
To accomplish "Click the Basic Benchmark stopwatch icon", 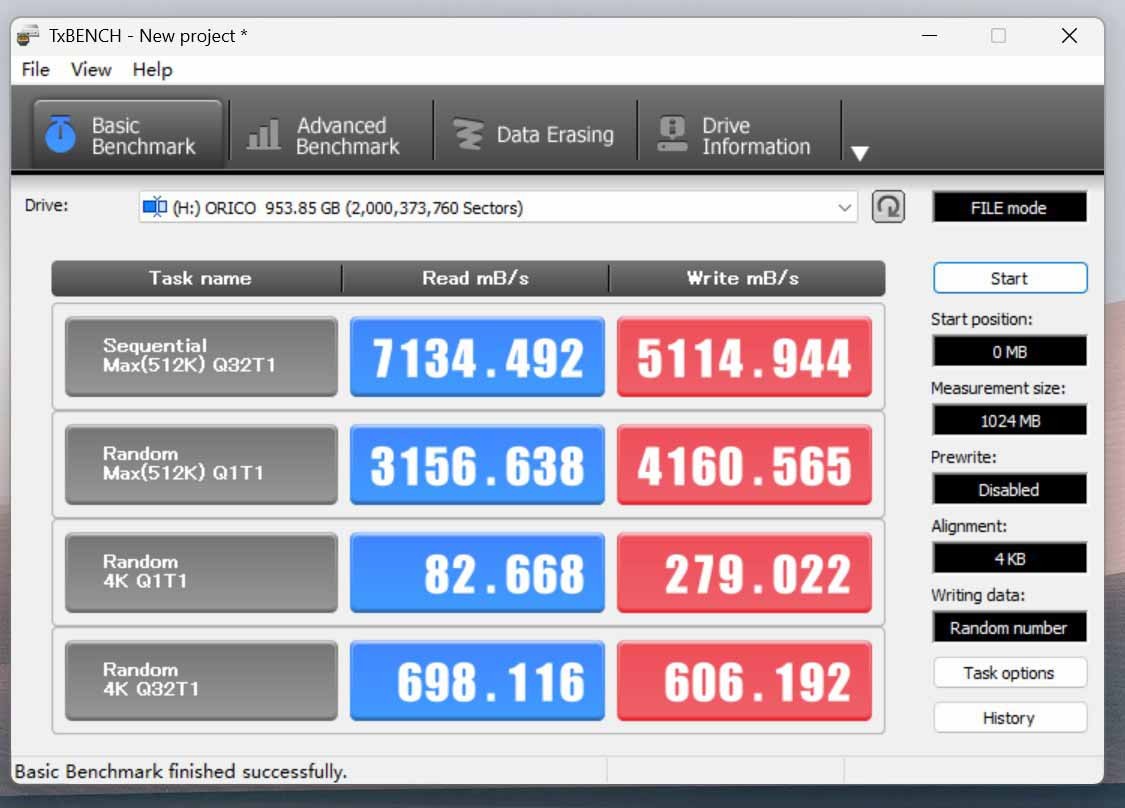I will [x=61, y=134].
